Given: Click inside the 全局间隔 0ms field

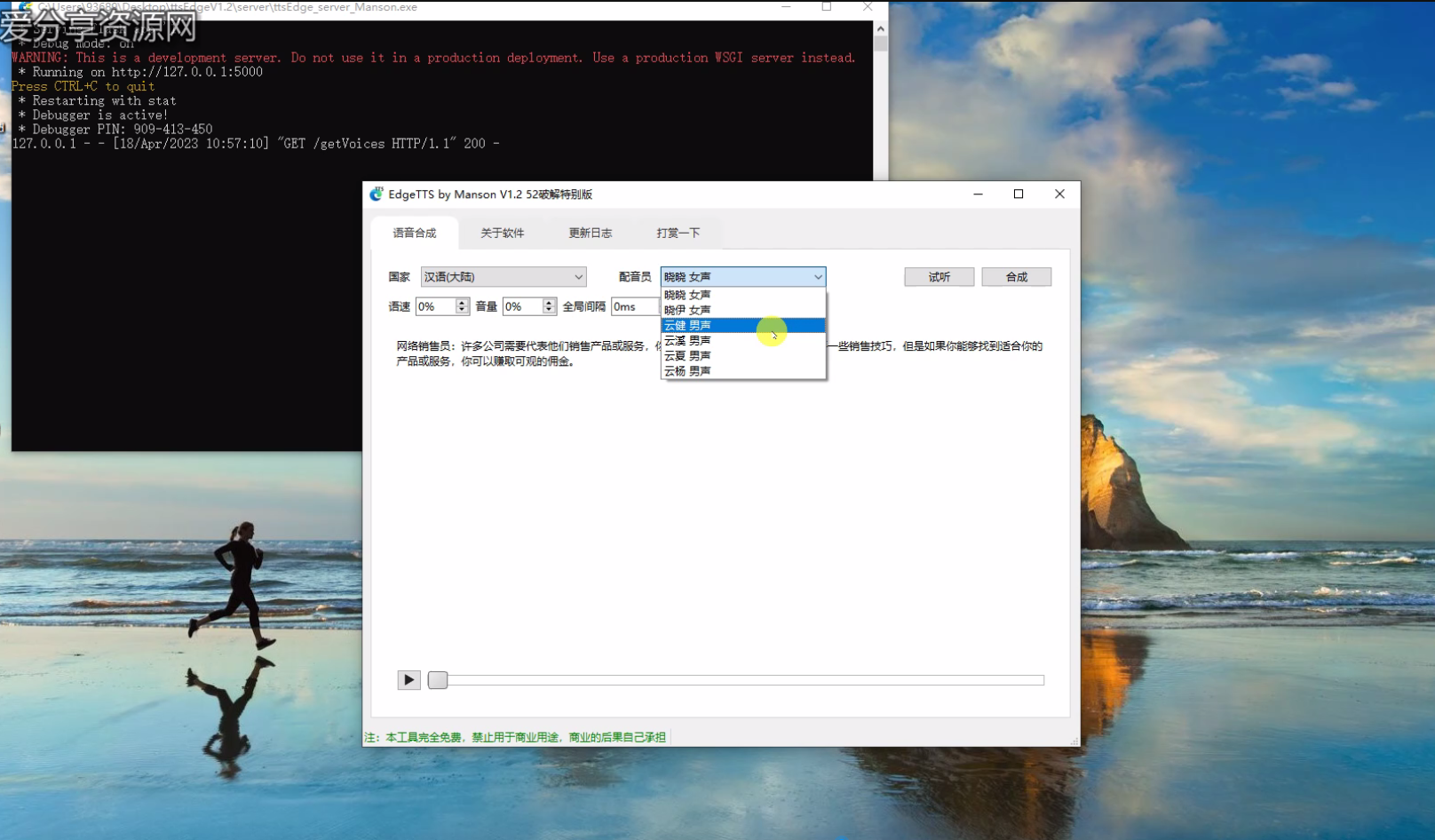Looking at the screenshot, I should click(x=634, y=306).
